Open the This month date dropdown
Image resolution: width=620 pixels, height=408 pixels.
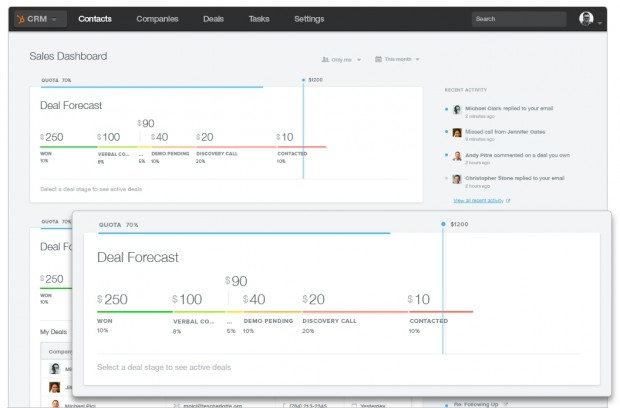point(397,59)
